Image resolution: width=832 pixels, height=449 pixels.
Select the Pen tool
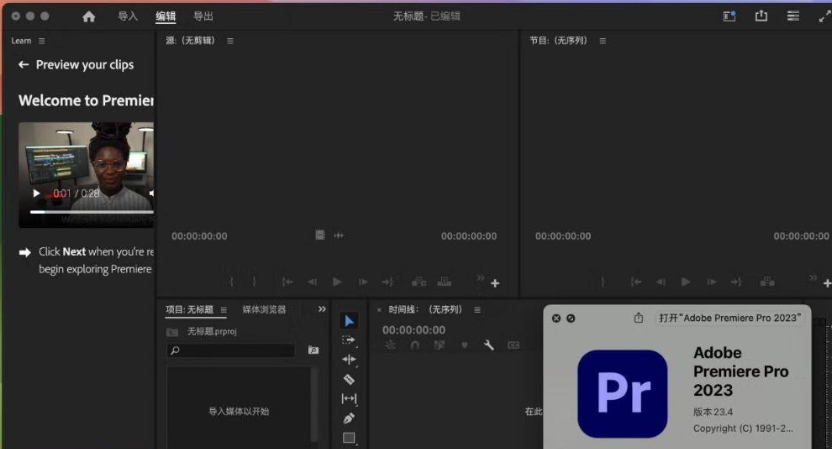pos(349,418)
